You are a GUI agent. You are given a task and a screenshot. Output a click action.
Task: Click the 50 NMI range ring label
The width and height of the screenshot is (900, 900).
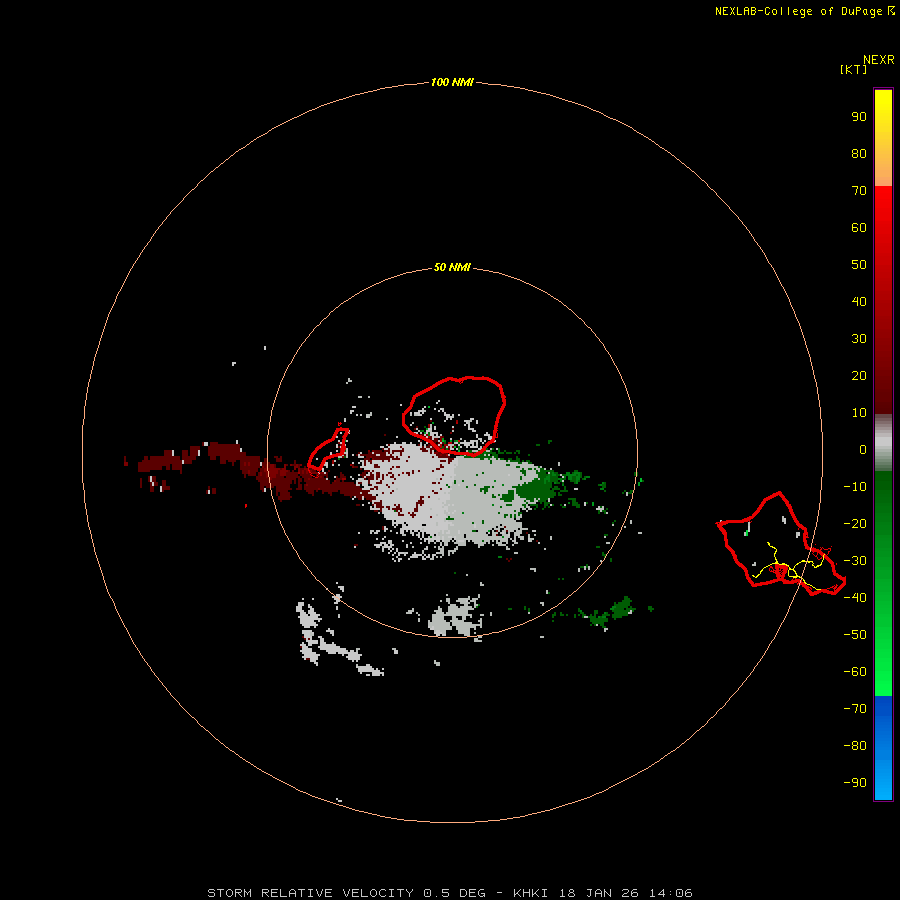(452, 267)
